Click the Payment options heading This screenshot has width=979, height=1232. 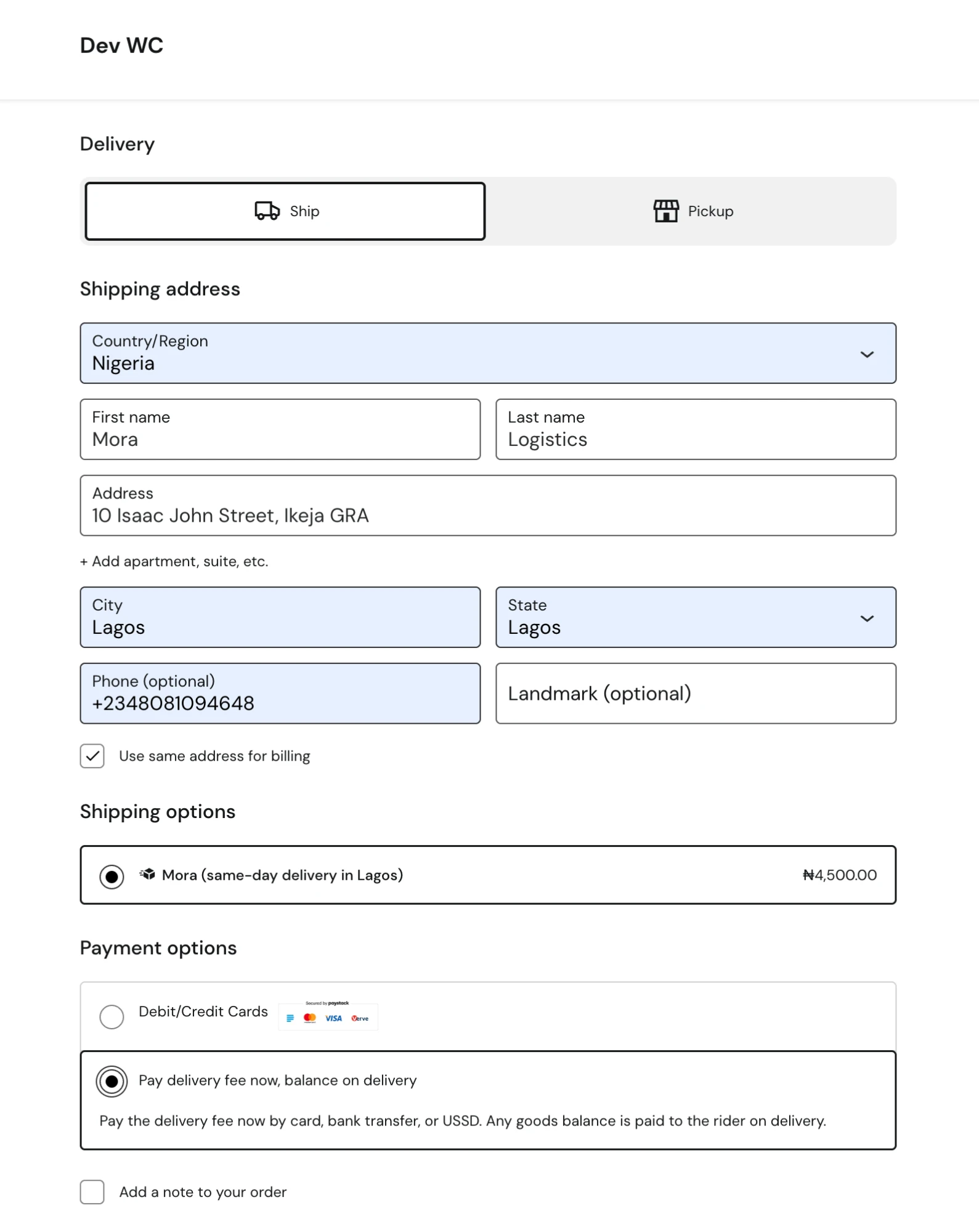coord(158,948)
